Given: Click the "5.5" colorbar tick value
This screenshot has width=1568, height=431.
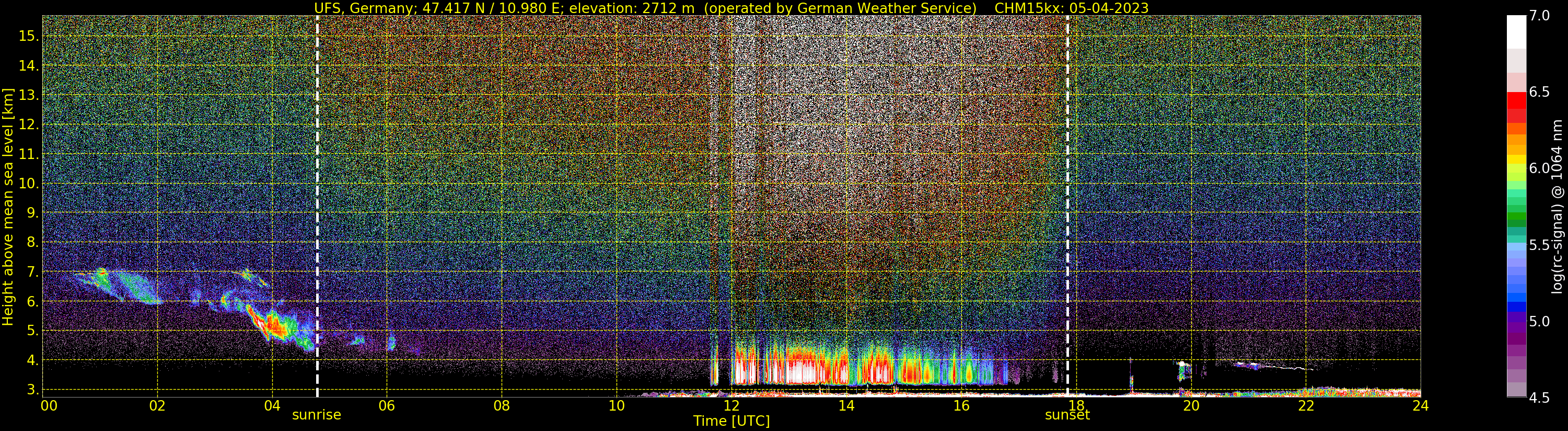Looking at the screenshot, I should click(1539, 245).
